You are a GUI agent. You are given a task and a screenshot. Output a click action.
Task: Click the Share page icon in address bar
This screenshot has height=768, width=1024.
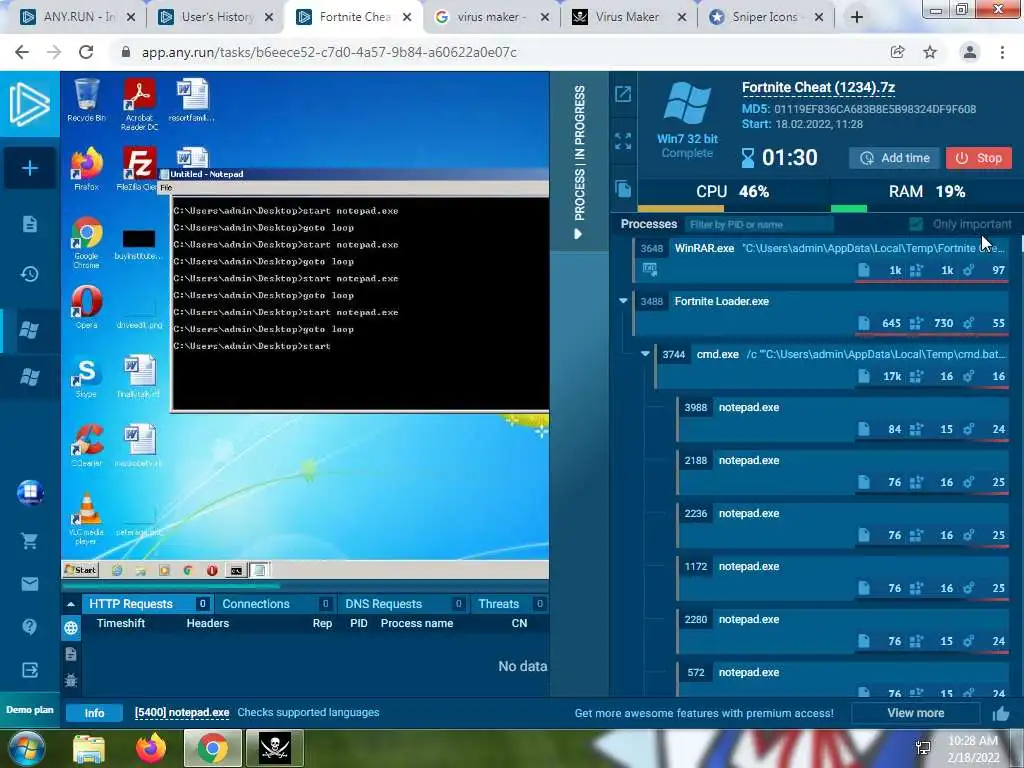[898, 52]
